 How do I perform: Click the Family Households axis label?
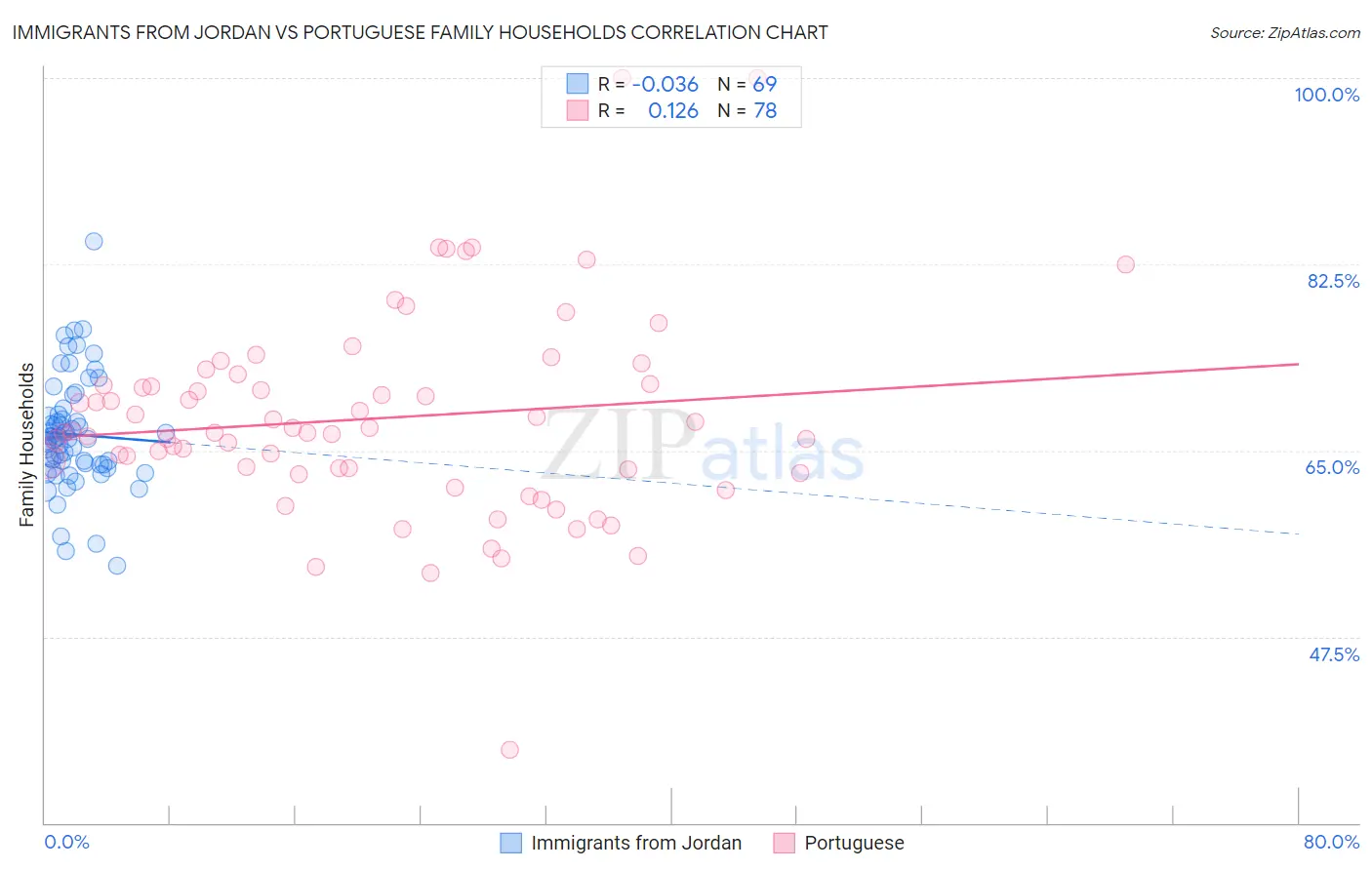pos(26,445)
